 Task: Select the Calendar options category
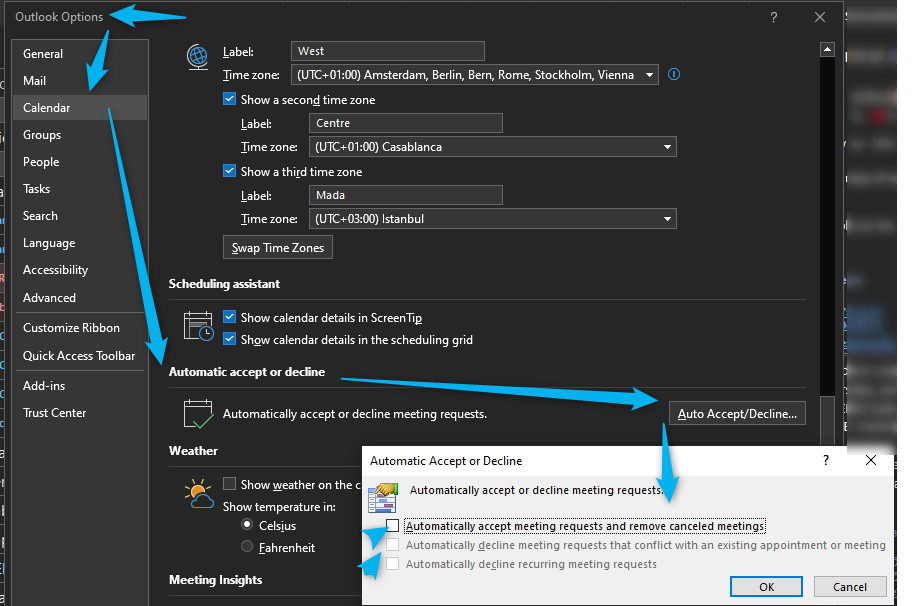pos(80,108)
